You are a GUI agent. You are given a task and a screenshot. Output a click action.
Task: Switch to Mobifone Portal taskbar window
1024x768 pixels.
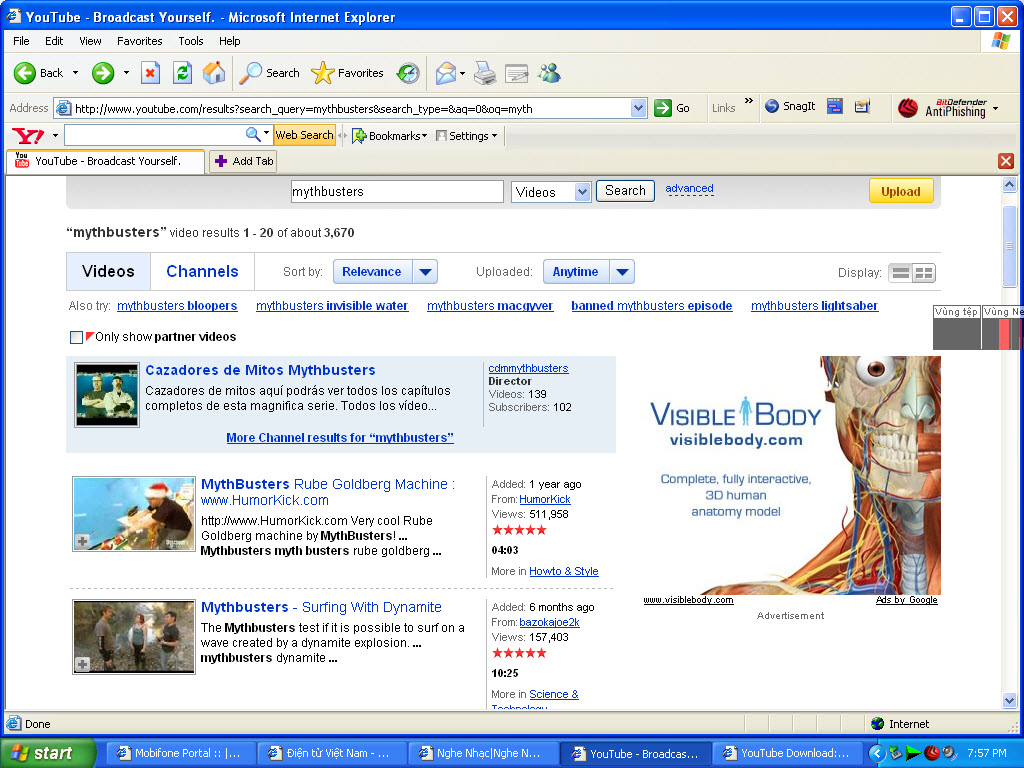point(180,753)
